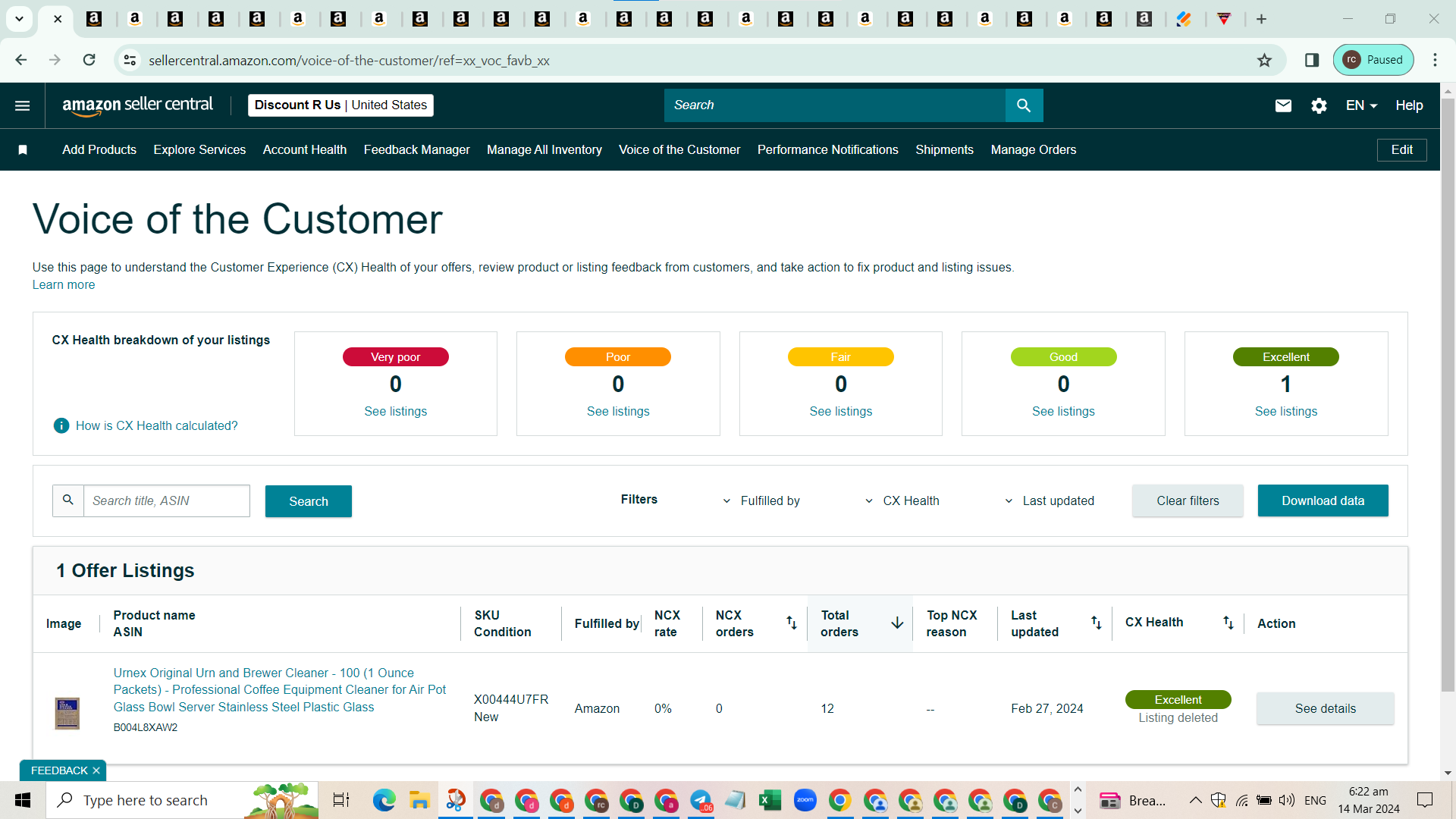The height and width of the screenshot is (819, 1456).
Task: Open Zoom from taskbar
Action: tap(805, 800)
